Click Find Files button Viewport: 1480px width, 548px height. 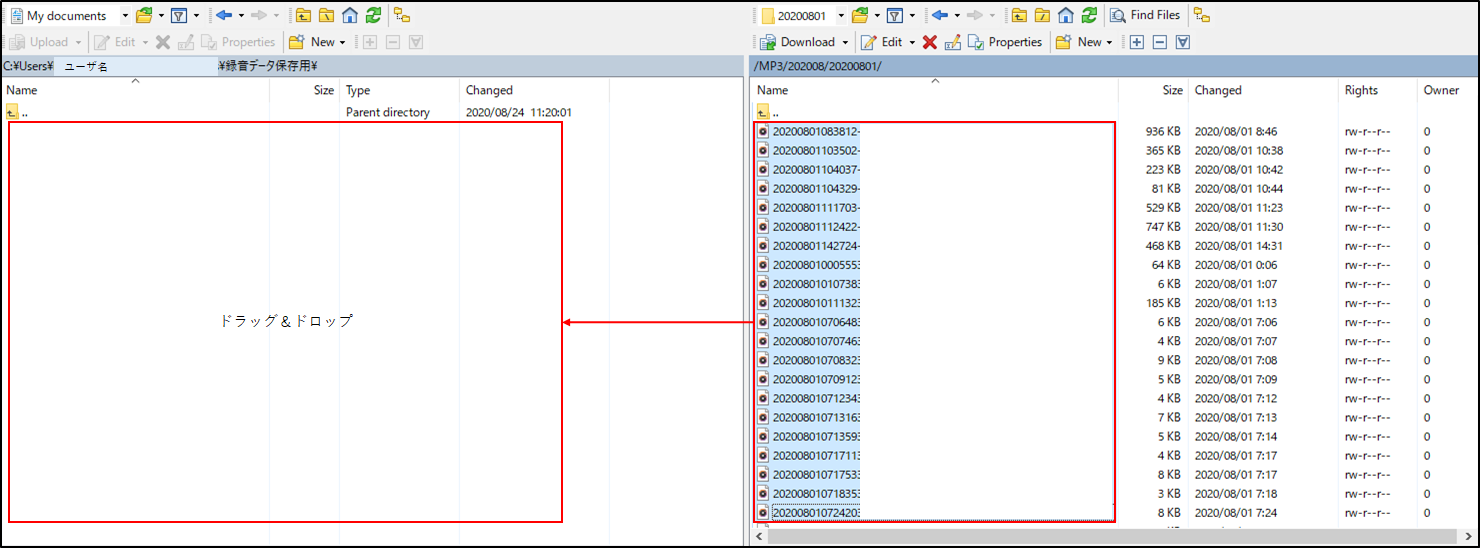point(1145,15)
